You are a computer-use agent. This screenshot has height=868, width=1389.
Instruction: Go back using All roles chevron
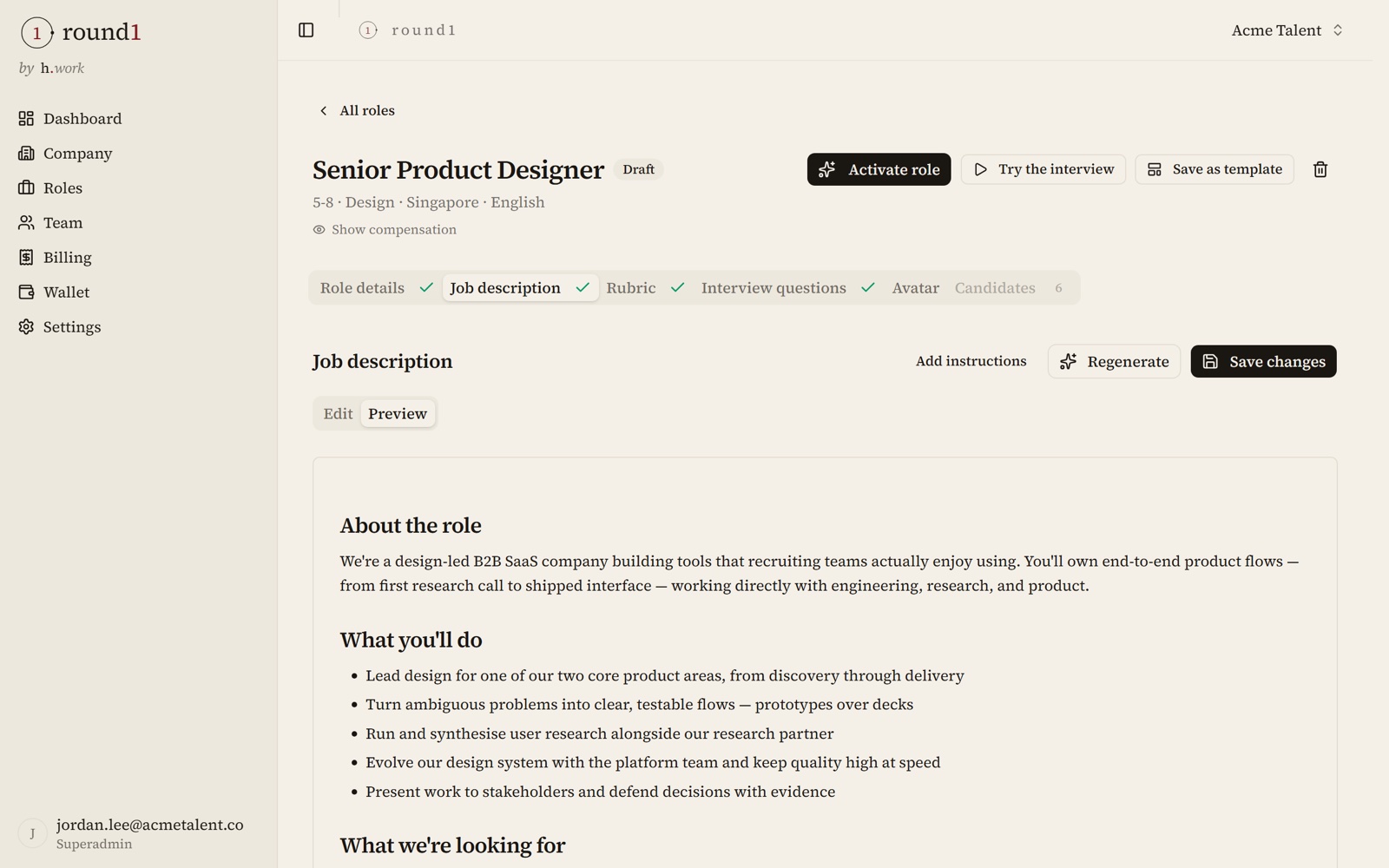pos(323,110)
